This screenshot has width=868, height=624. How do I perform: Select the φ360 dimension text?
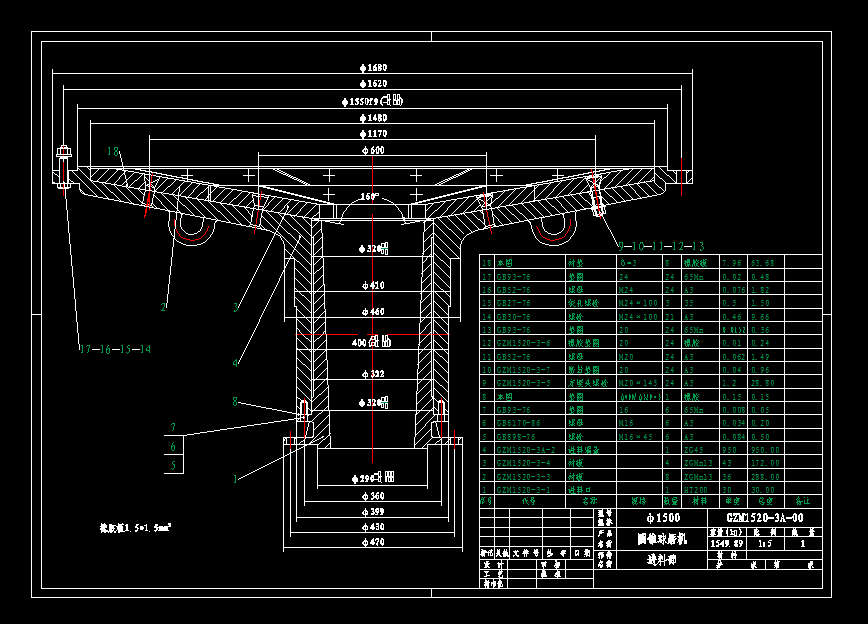pos(373,496)
